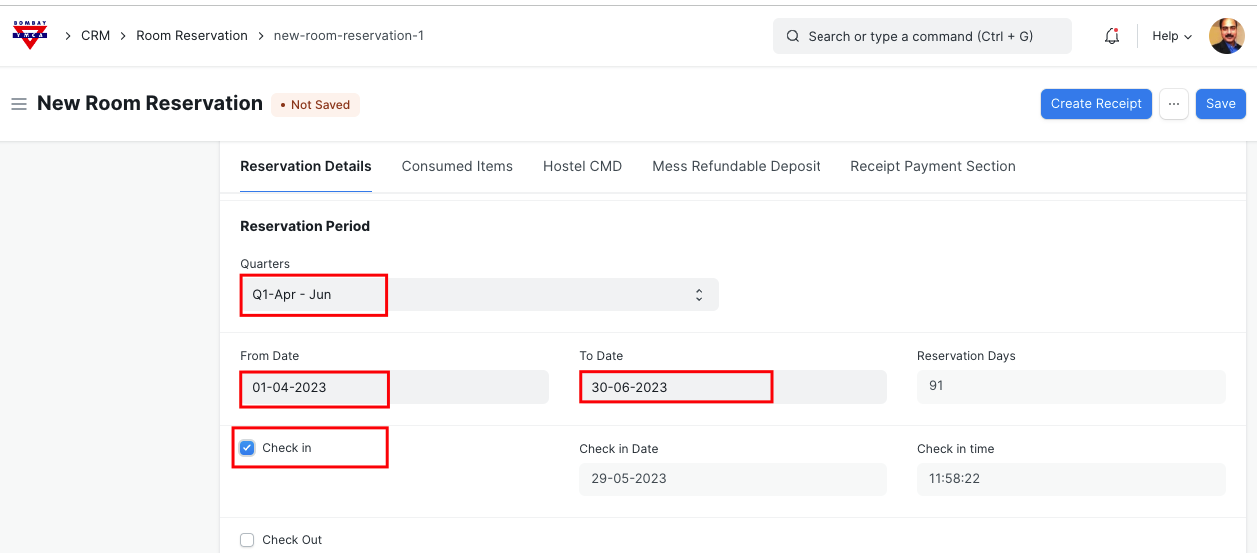Click the user profile avatar

tap(1226, 36)
